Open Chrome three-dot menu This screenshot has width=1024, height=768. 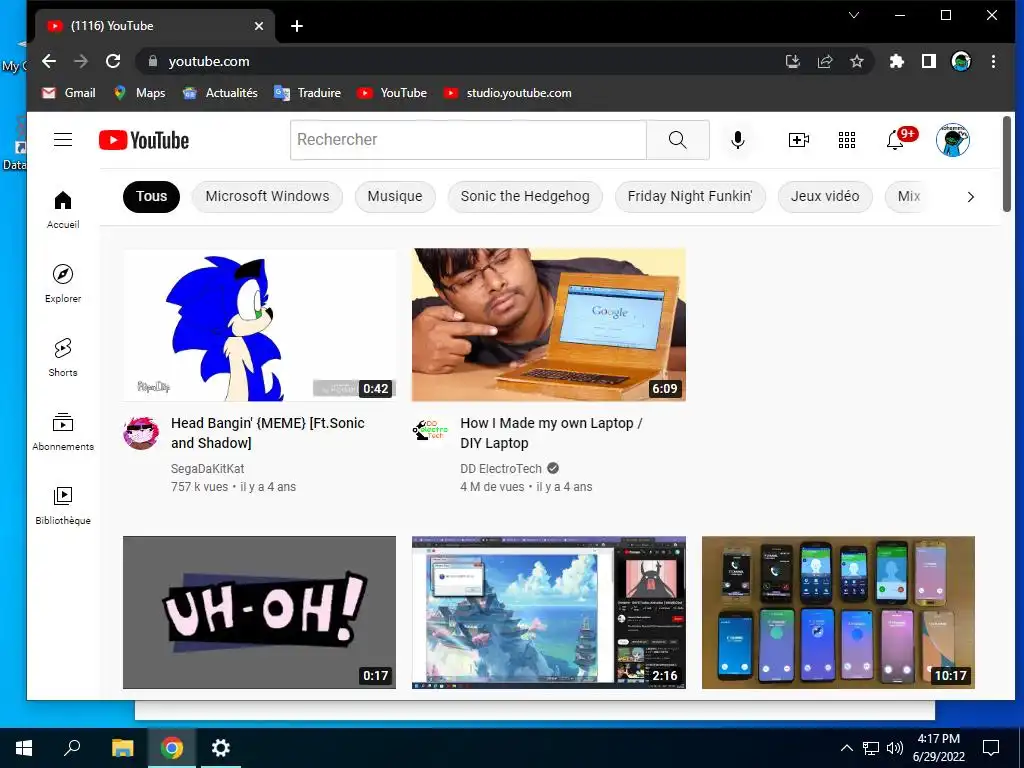tap(993, 61)
